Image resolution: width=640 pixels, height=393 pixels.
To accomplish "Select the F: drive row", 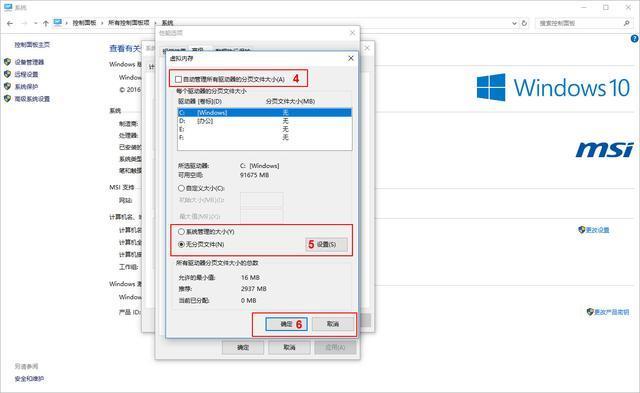I will coord(264,138).
